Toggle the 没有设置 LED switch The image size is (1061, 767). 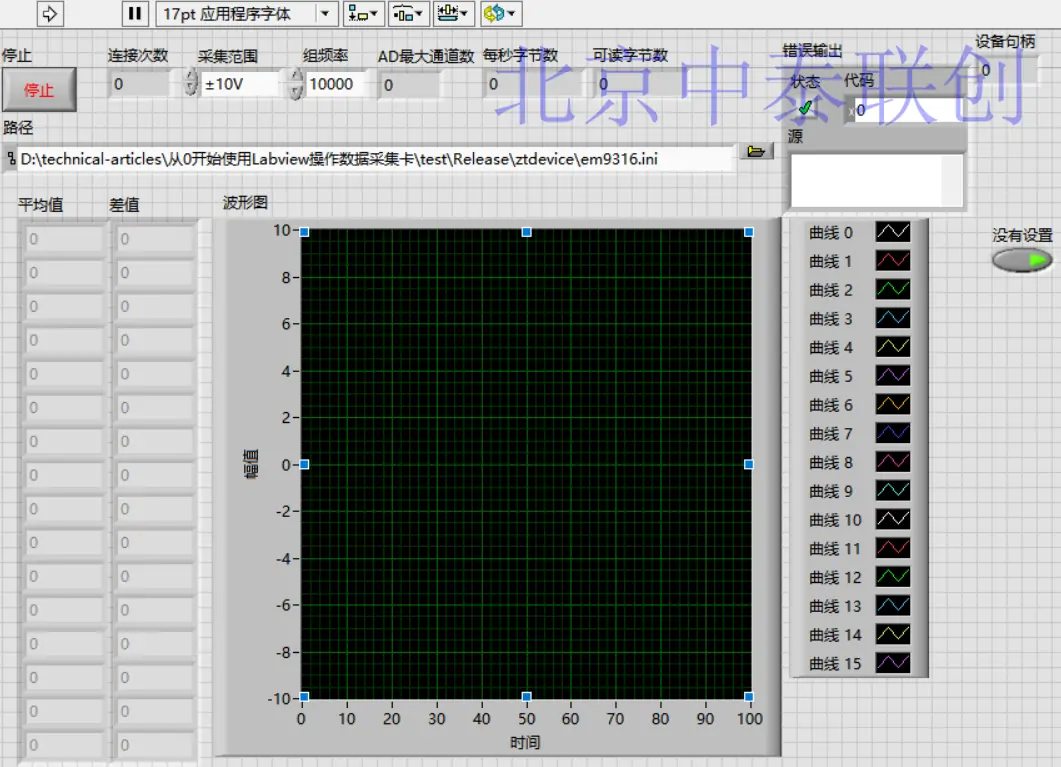(x=1022, y=260)
